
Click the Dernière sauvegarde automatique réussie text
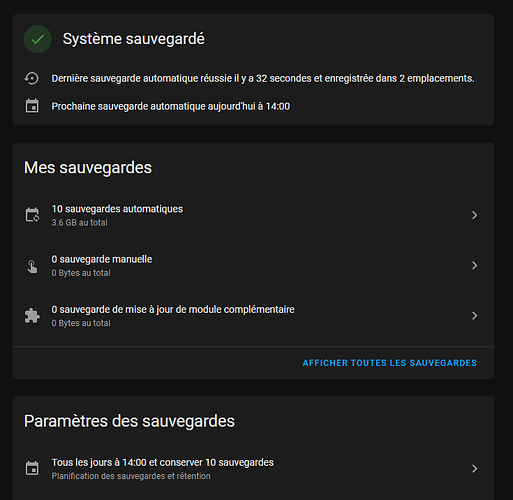tap(263, 79)
